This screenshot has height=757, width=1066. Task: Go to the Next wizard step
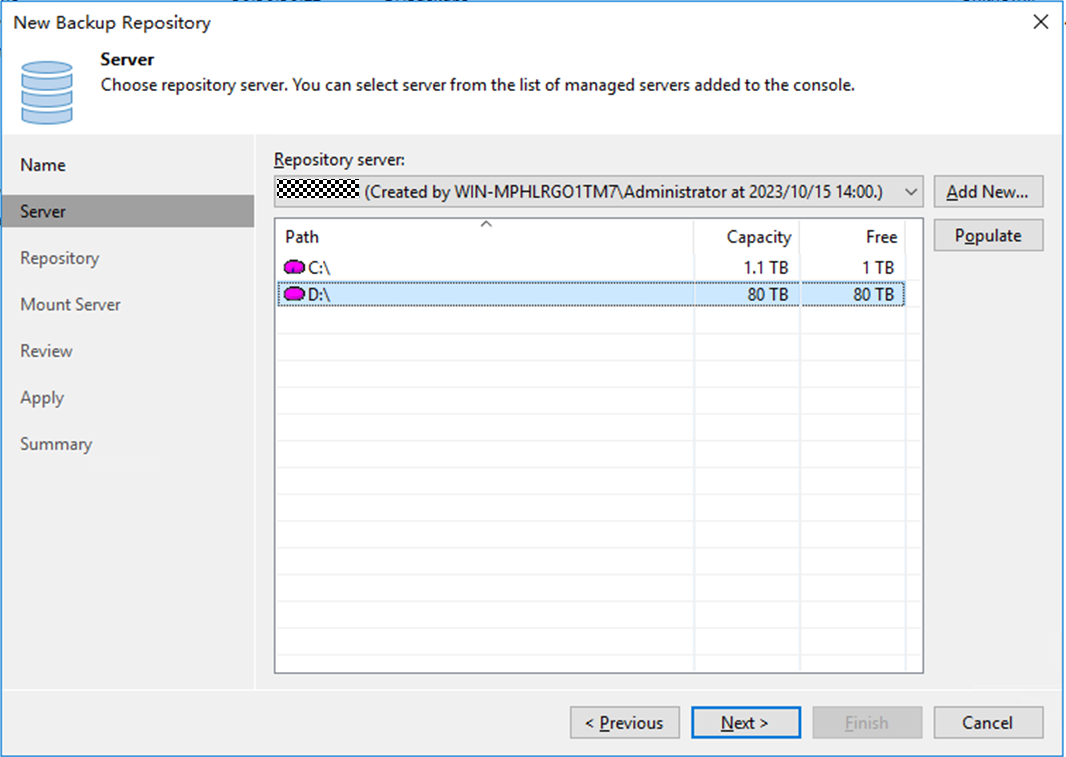(x=745, y=723)
